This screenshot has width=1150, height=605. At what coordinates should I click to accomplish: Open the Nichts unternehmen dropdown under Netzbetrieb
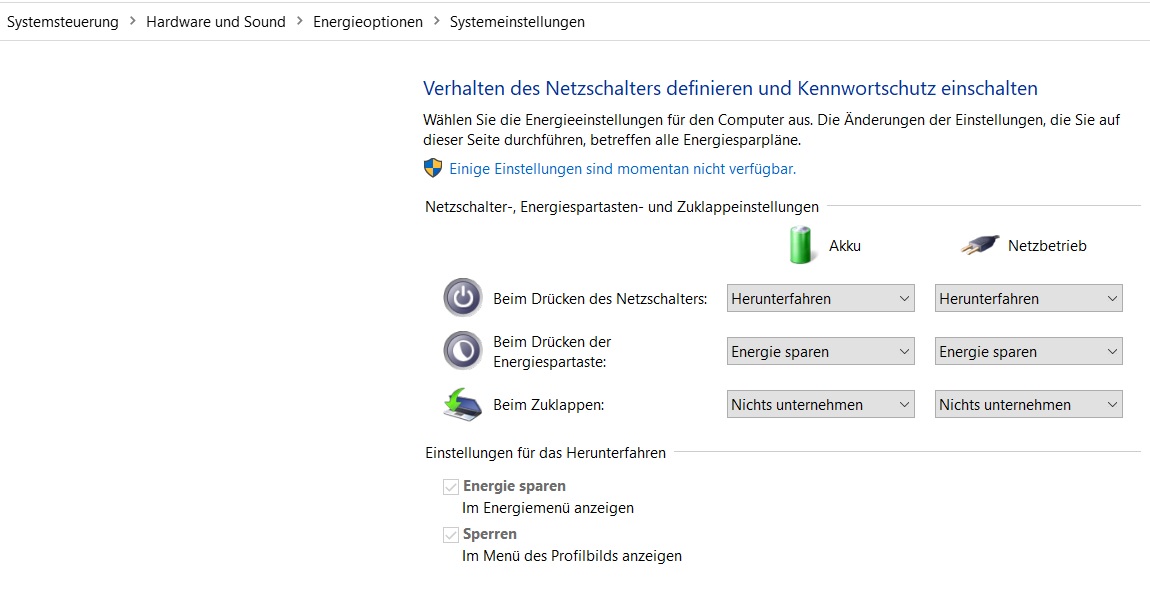pos(1028,404)
